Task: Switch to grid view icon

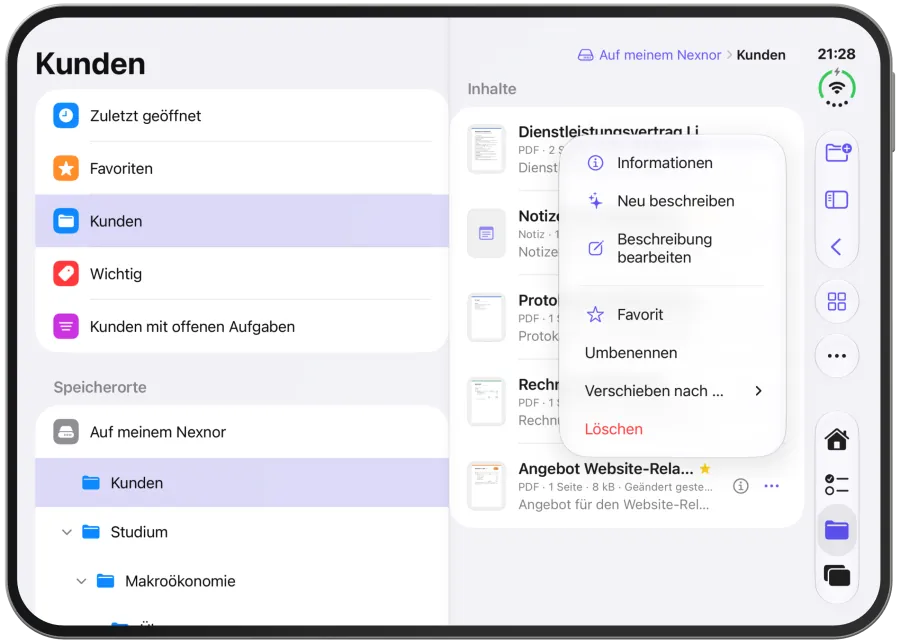Action: (837, 301)
